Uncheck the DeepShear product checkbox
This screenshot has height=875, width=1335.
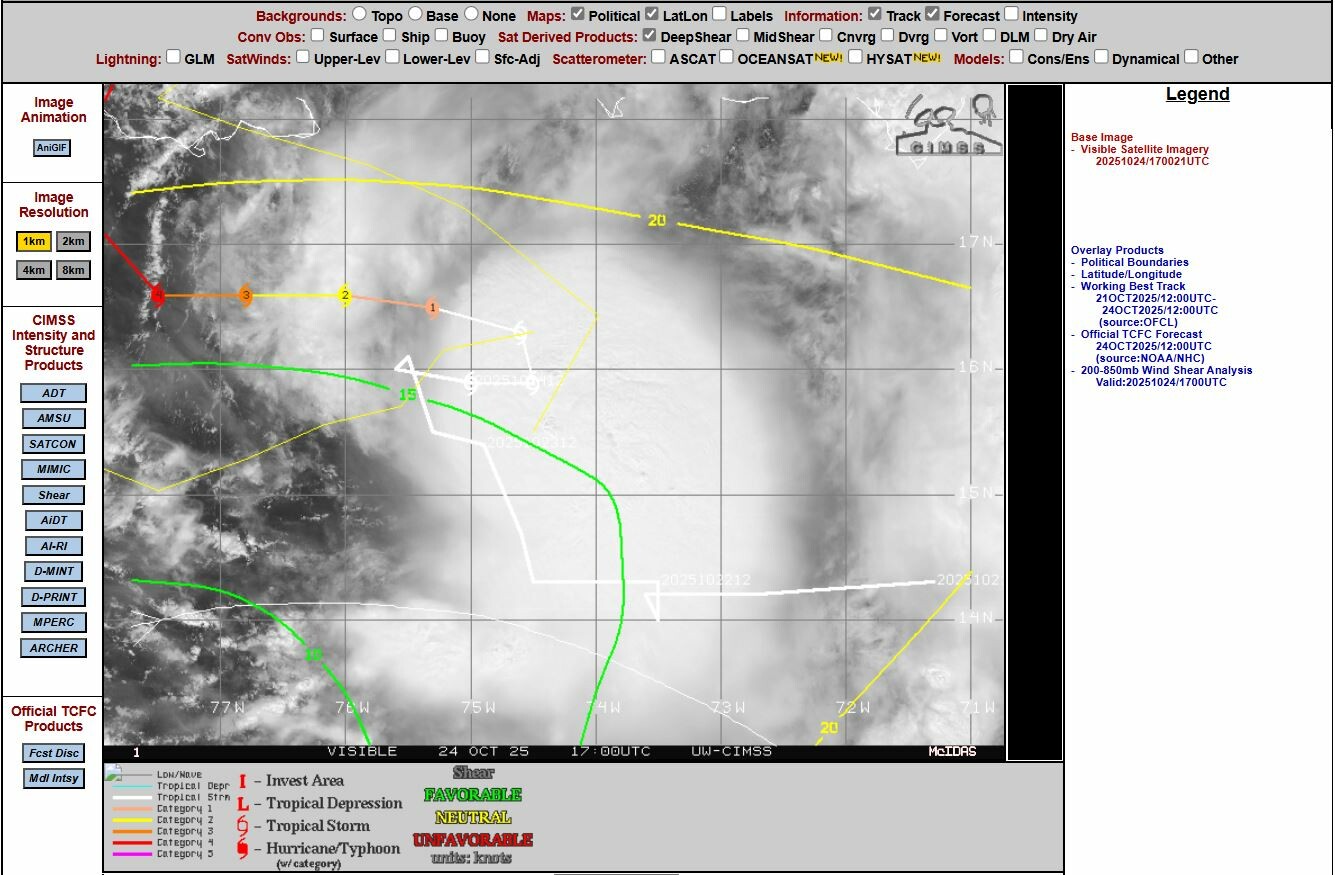(x=651, y=36)
